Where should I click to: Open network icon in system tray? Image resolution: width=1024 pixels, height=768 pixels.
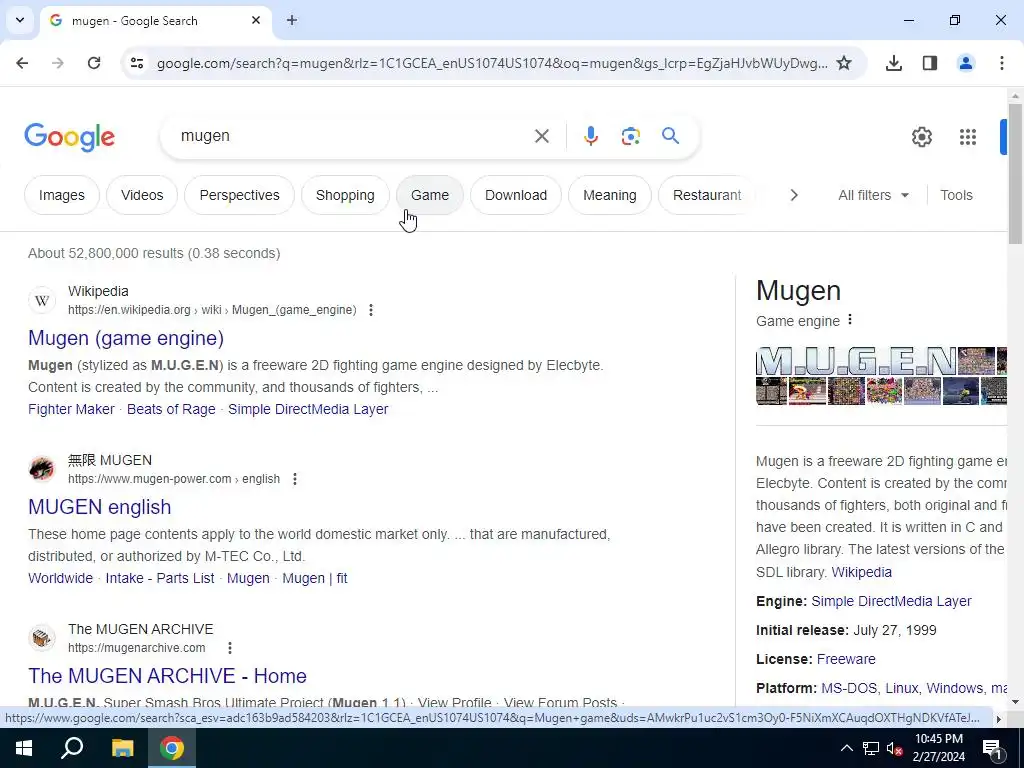click(871, 748)
